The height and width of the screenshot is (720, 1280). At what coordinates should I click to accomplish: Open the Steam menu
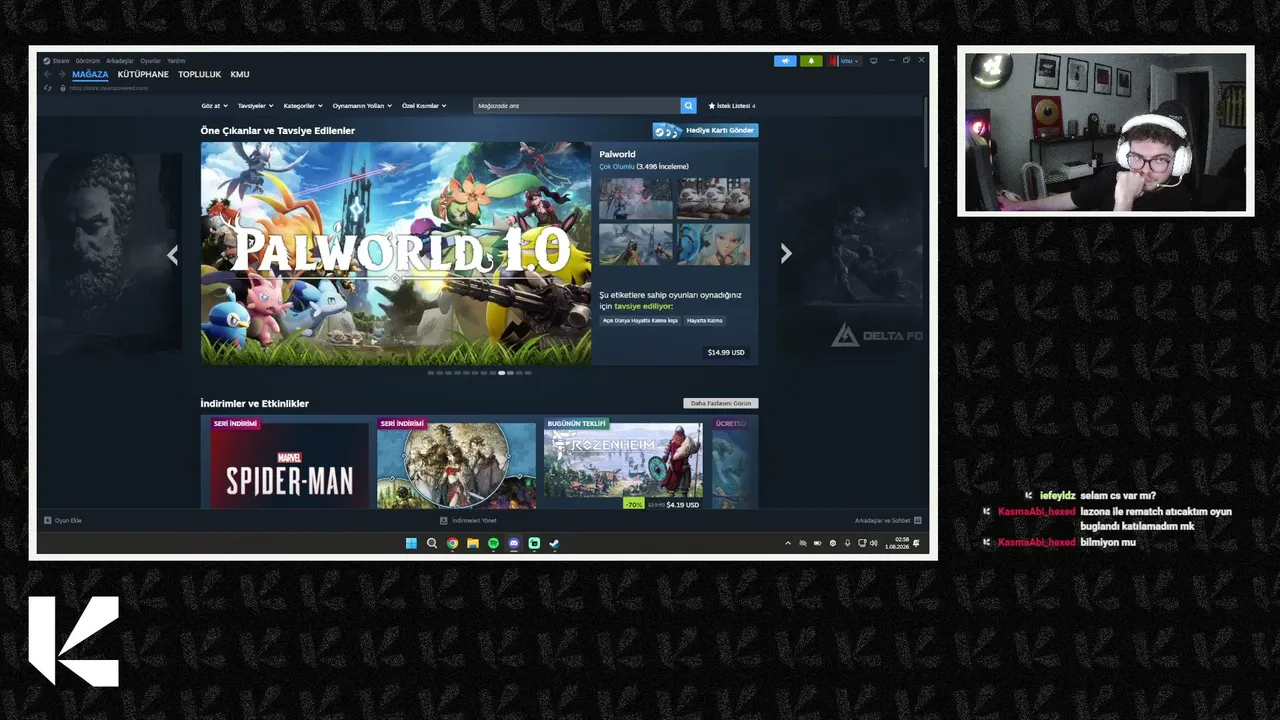coord(61,61)
